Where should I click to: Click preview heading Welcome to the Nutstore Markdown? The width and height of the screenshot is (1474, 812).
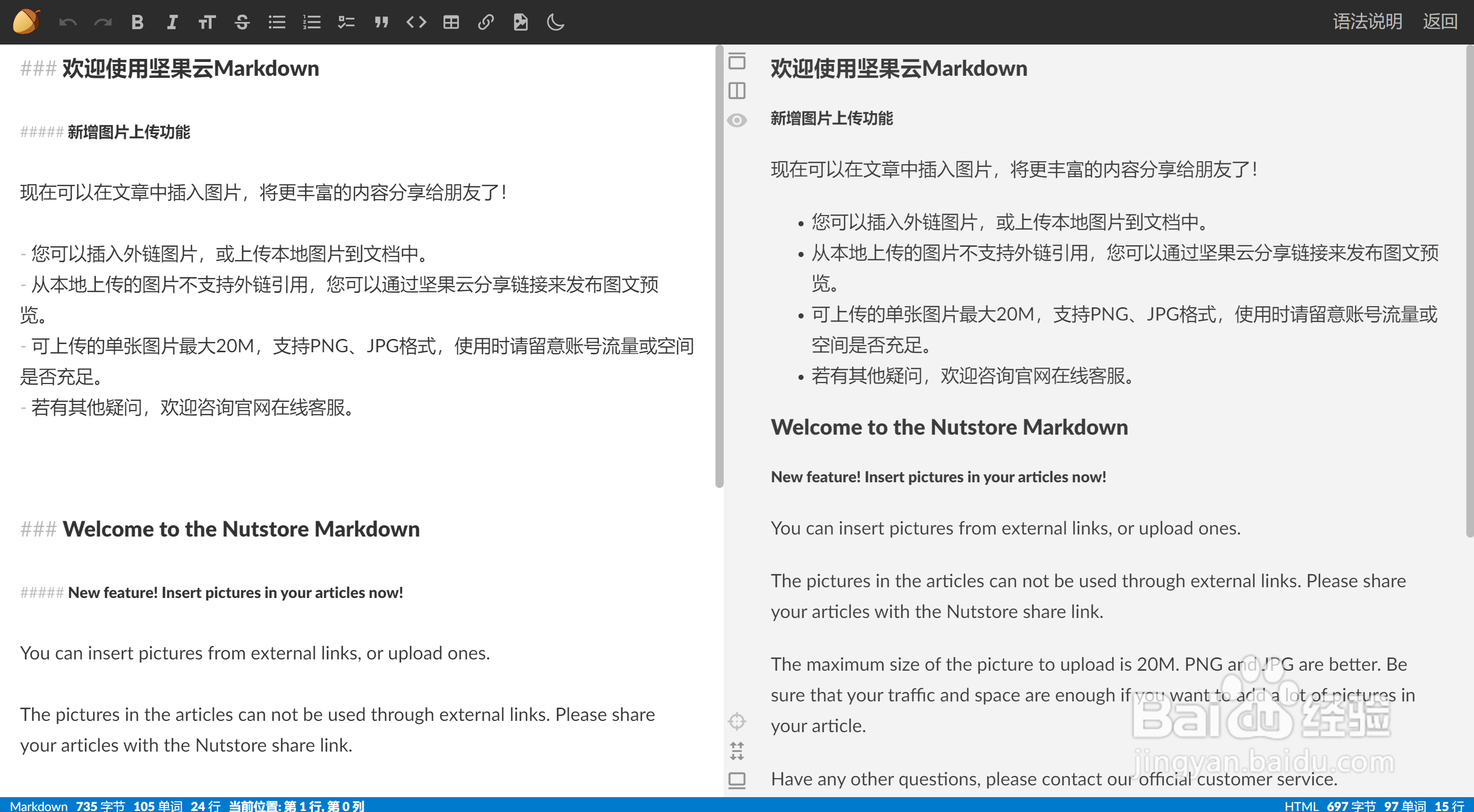pos(949,428)
